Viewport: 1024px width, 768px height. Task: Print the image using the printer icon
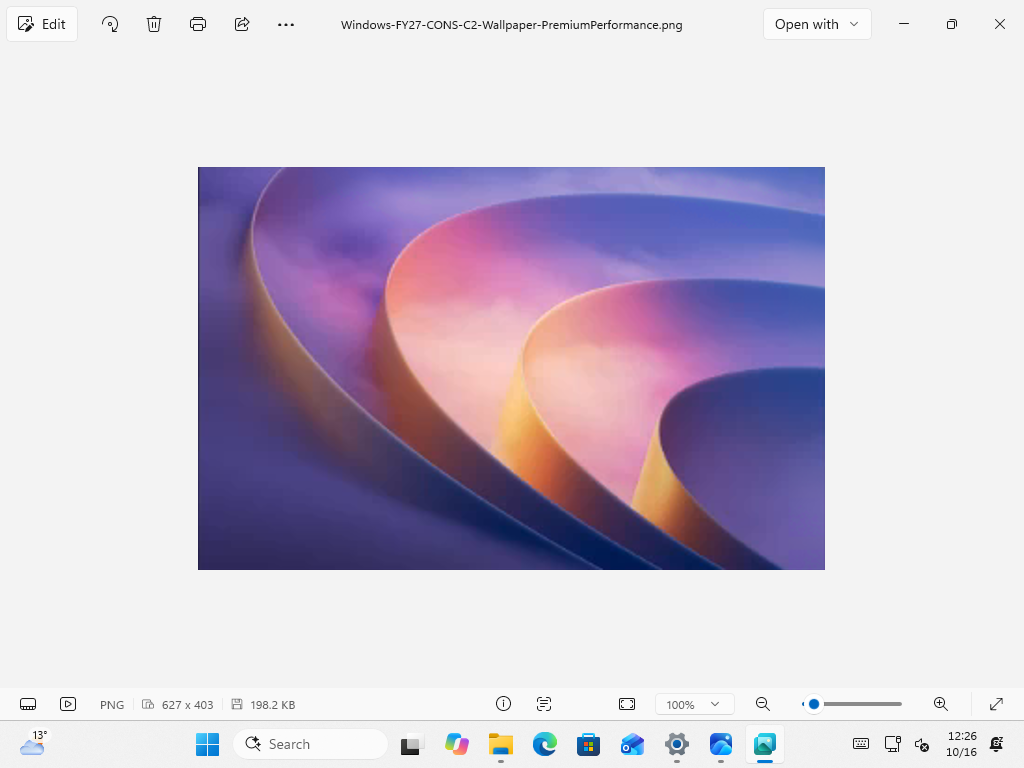(x=198, y=24)
